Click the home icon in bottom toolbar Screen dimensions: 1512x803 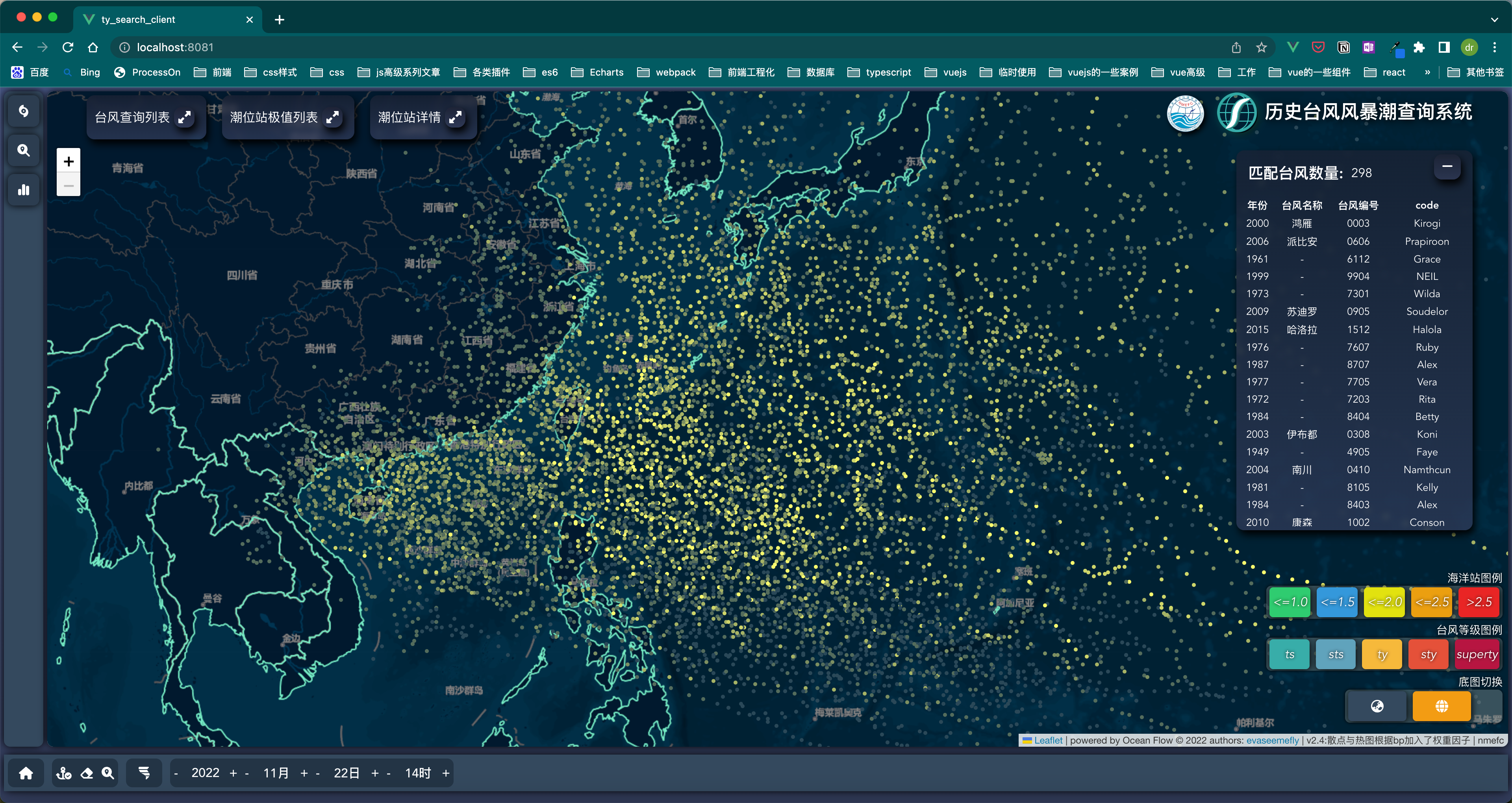coord(26,773)
